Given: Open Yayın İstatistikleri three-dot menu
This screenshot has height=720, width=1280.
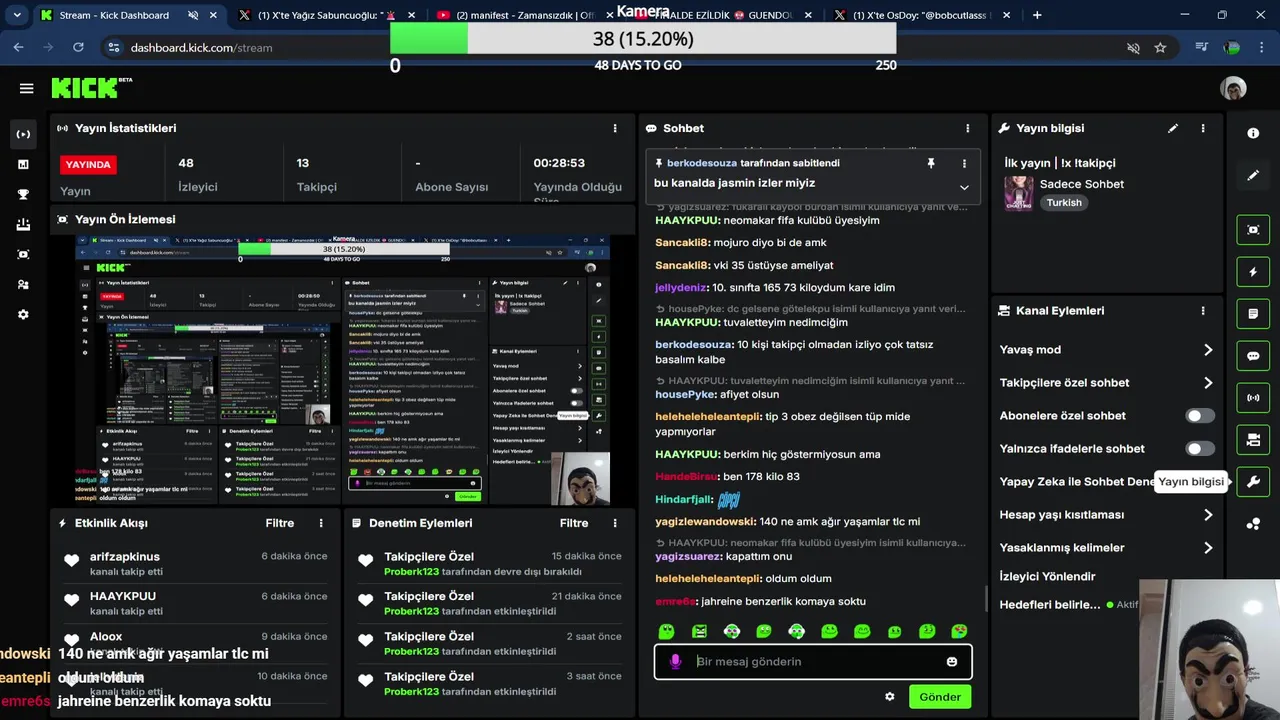Looking at the screenshot, I should click(x=615, y=128).
